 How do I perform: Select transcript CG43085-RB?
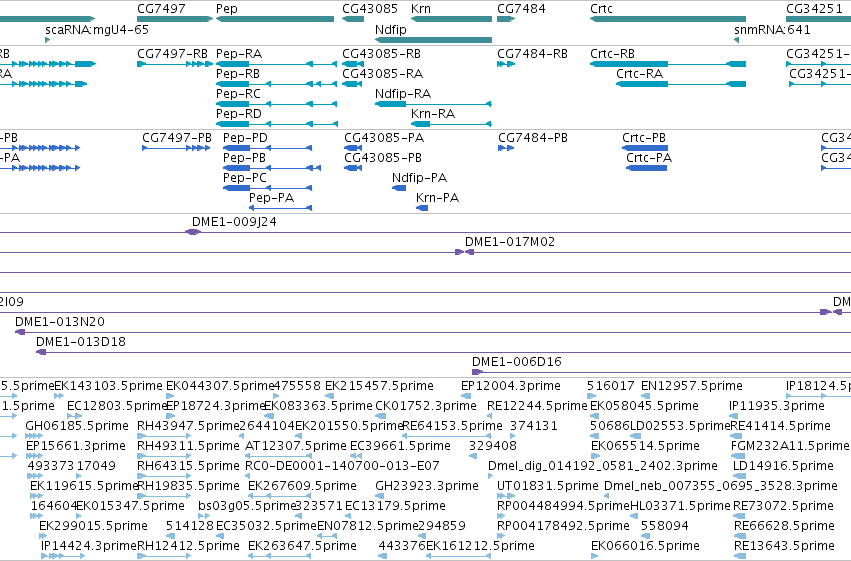point(382,54)
